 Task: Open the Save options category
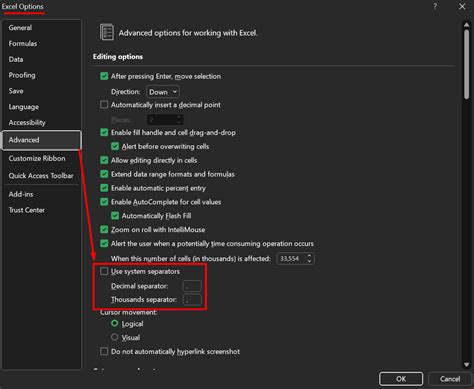(16, 91)
